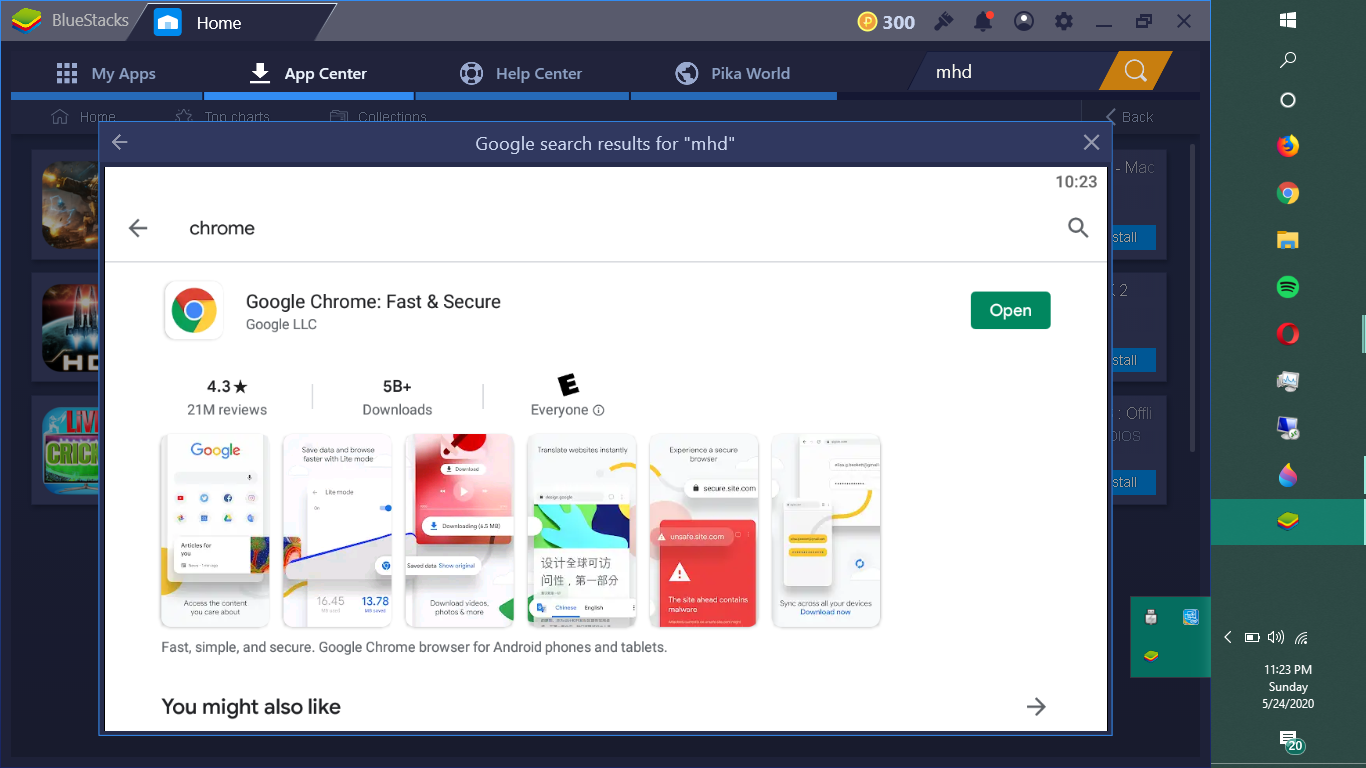Click the BlueStacks logo icon

tap(26, 21)
